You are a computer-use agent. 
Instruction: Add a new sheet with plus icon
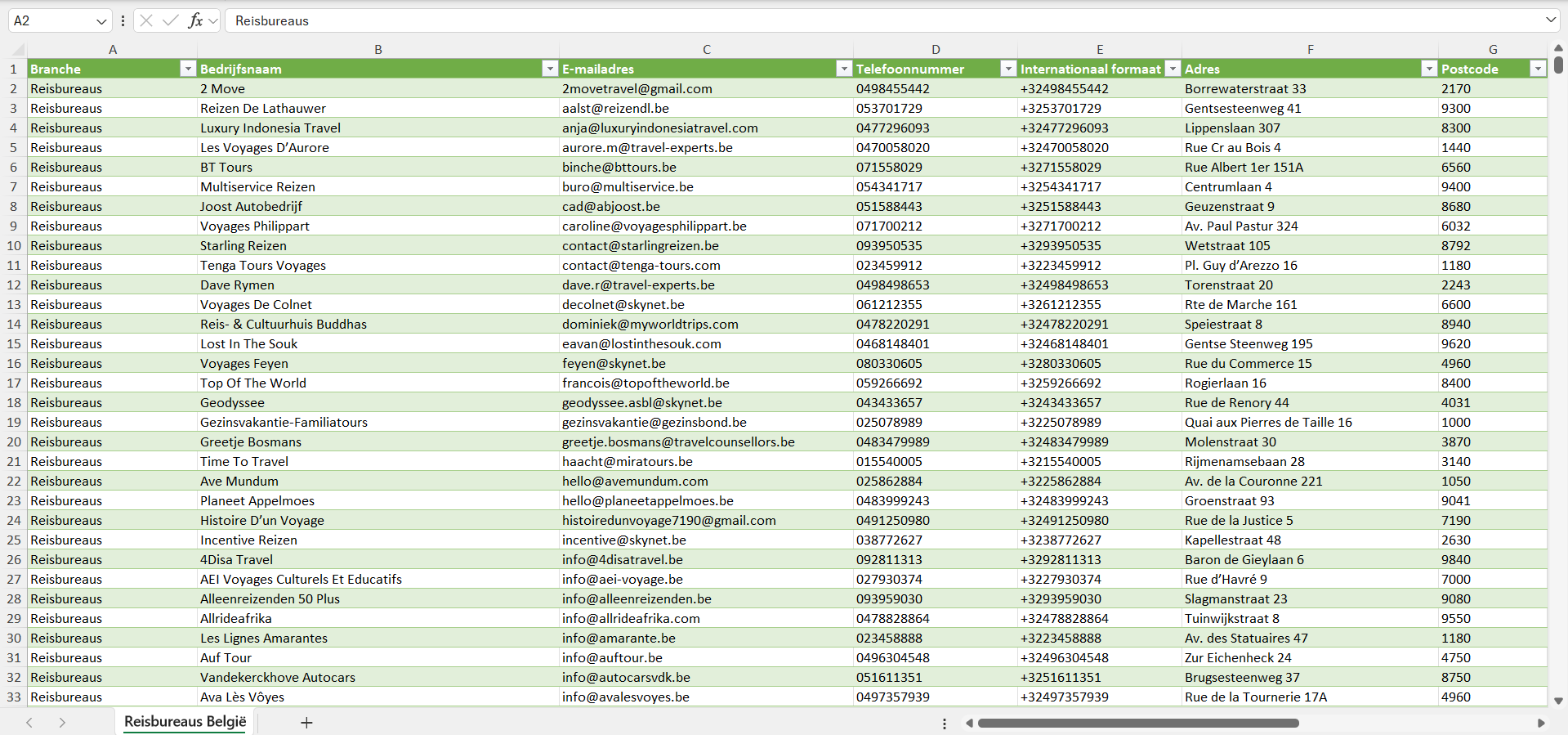tap(306, 723)
